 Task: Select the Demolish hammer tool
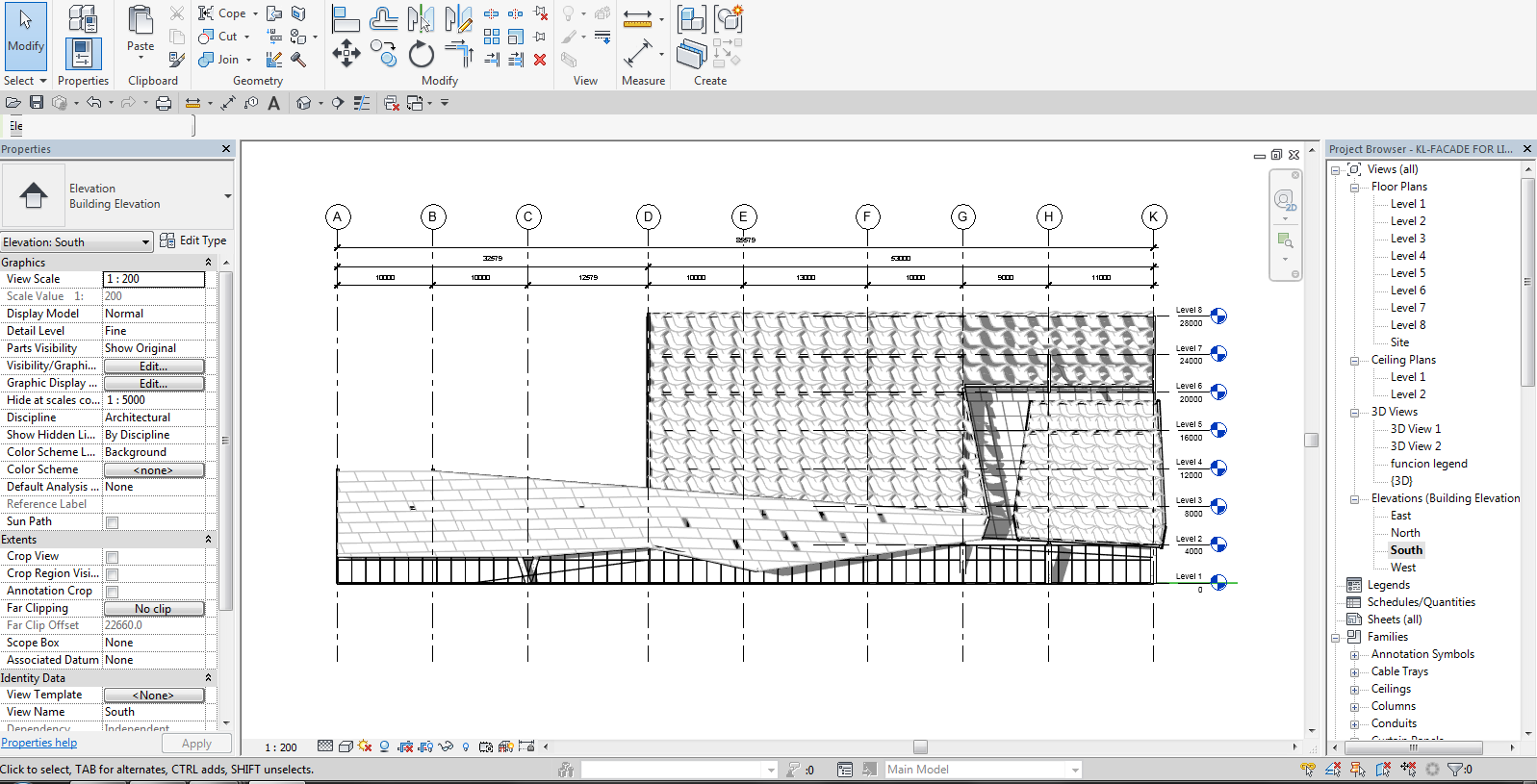pos(298,60)
